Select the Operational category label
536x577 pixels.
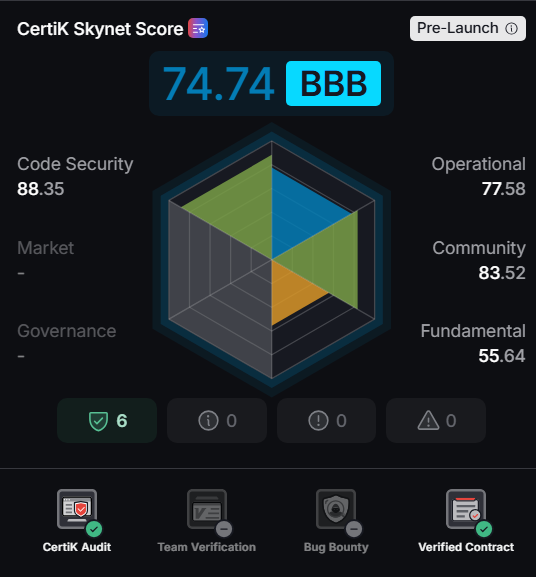479,164
